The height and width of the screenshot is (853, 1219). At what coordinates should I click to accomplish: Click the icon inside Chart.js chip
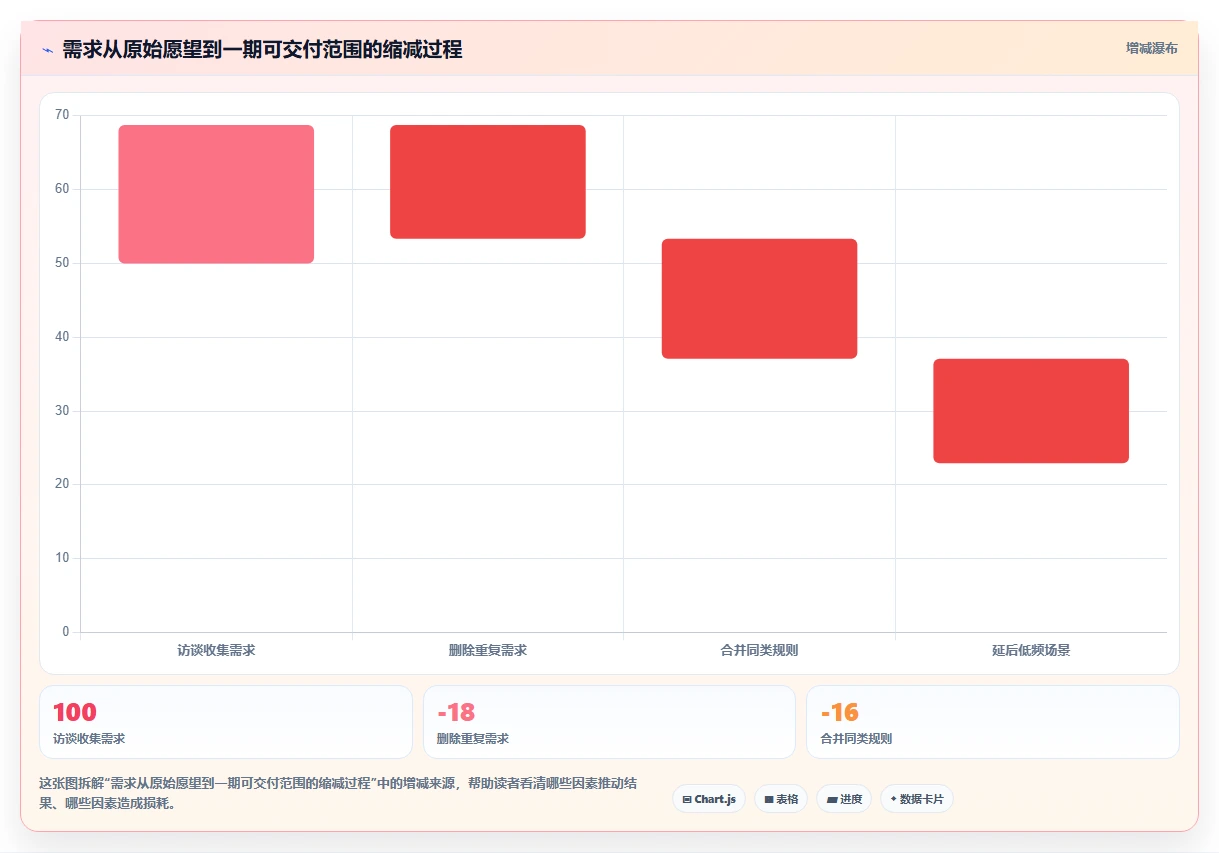[x=687, y=800]
